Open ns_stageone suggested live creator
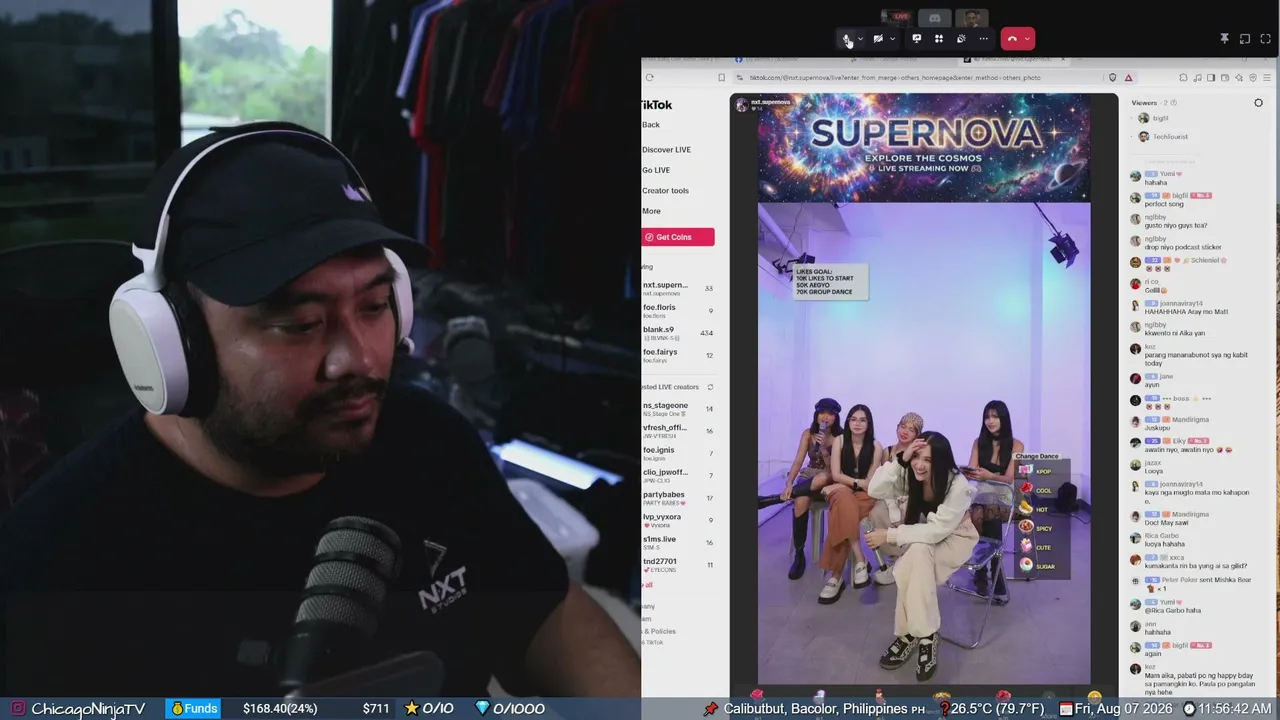The width and height of the screenshot is (1280, 720). click(678, 409)
